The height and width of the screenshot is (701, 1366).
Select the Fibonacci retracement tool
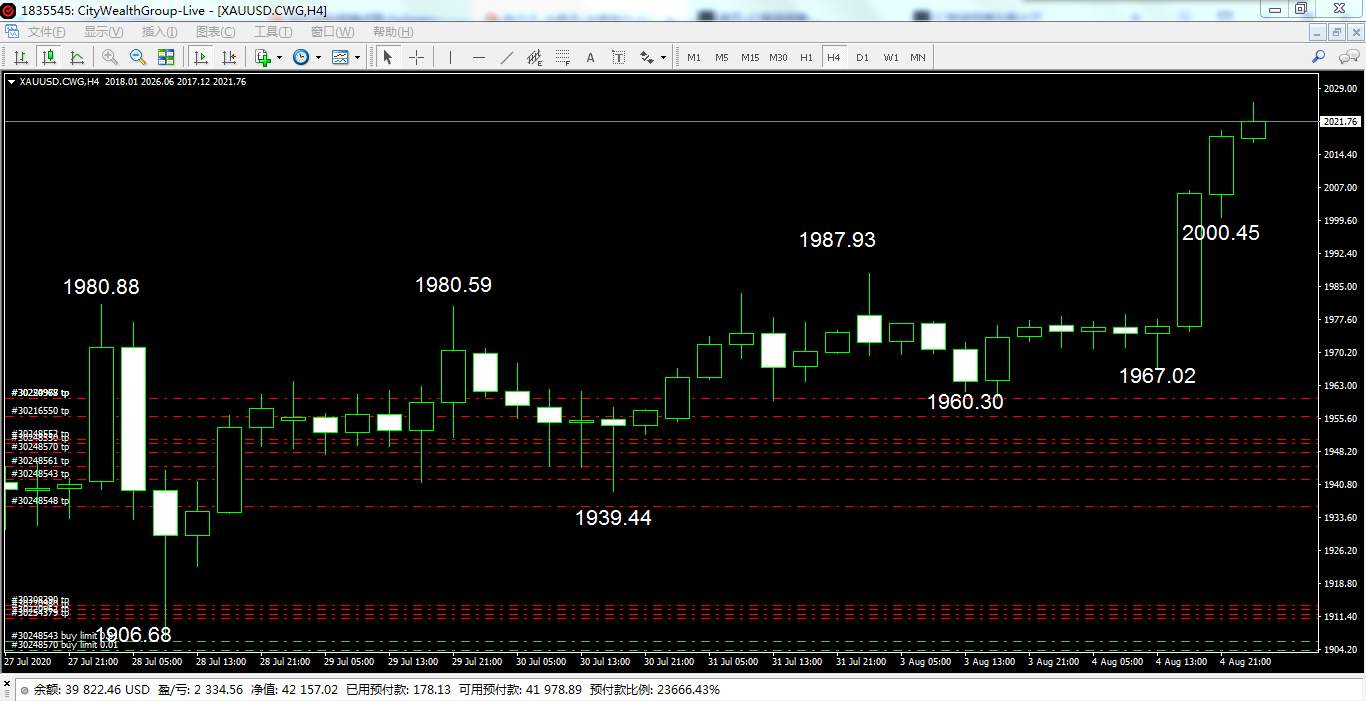click(x=563, y=57)
